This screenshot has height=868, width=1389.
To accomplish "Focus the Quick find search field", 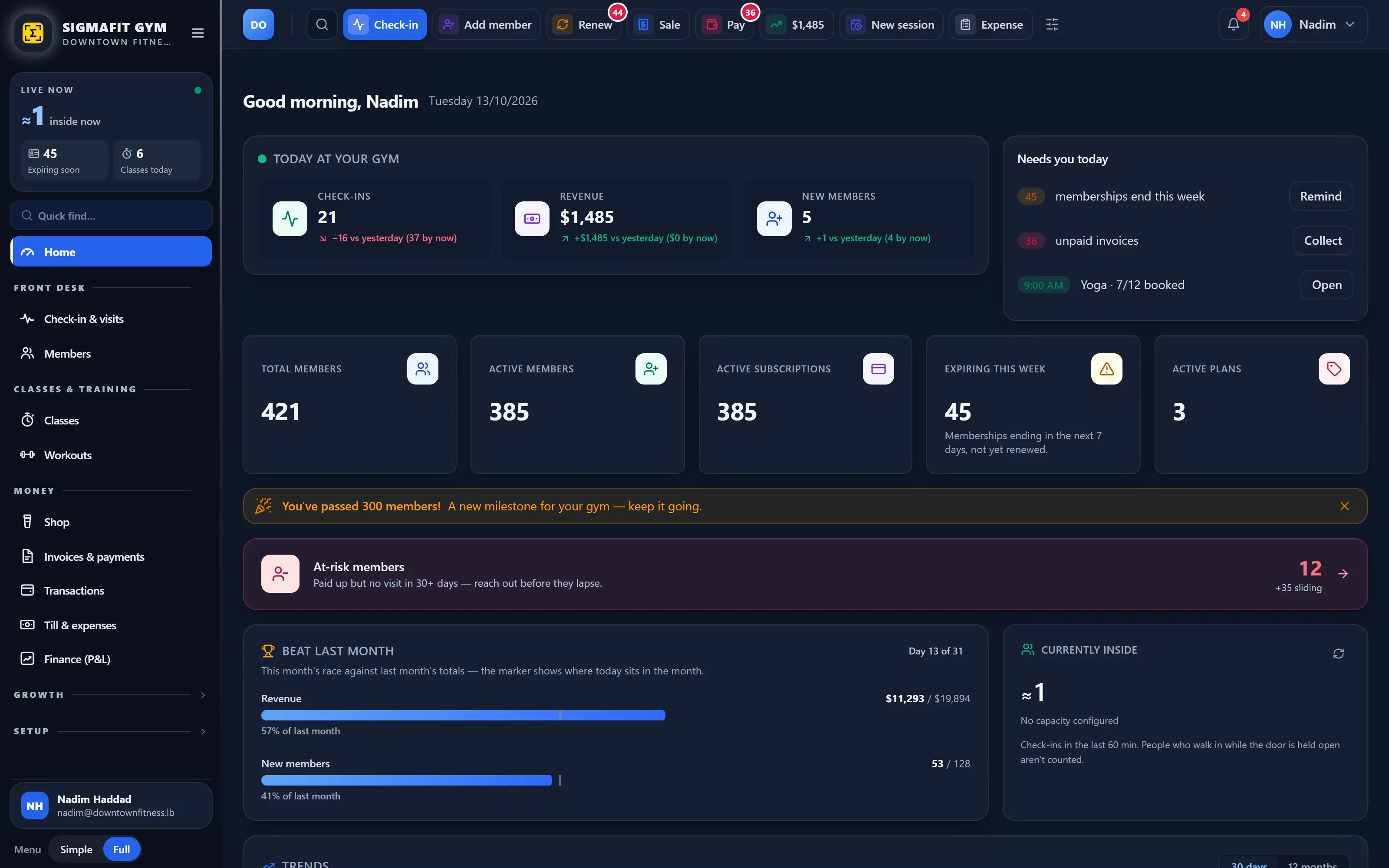I will (x=112, y=215).
